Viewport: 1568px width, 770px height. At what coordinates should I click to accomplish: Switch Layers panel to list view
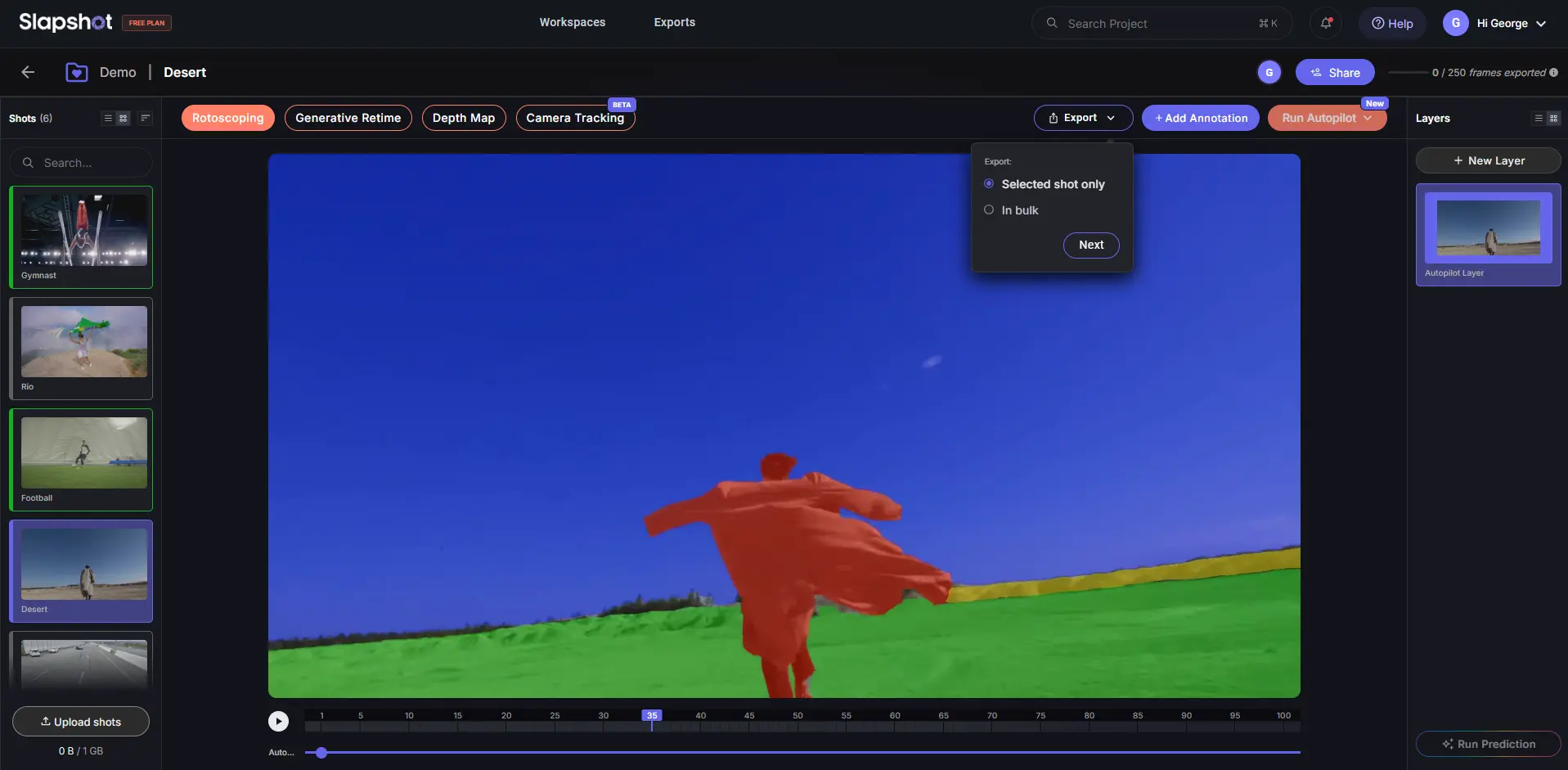click(x=1538, y=118)
